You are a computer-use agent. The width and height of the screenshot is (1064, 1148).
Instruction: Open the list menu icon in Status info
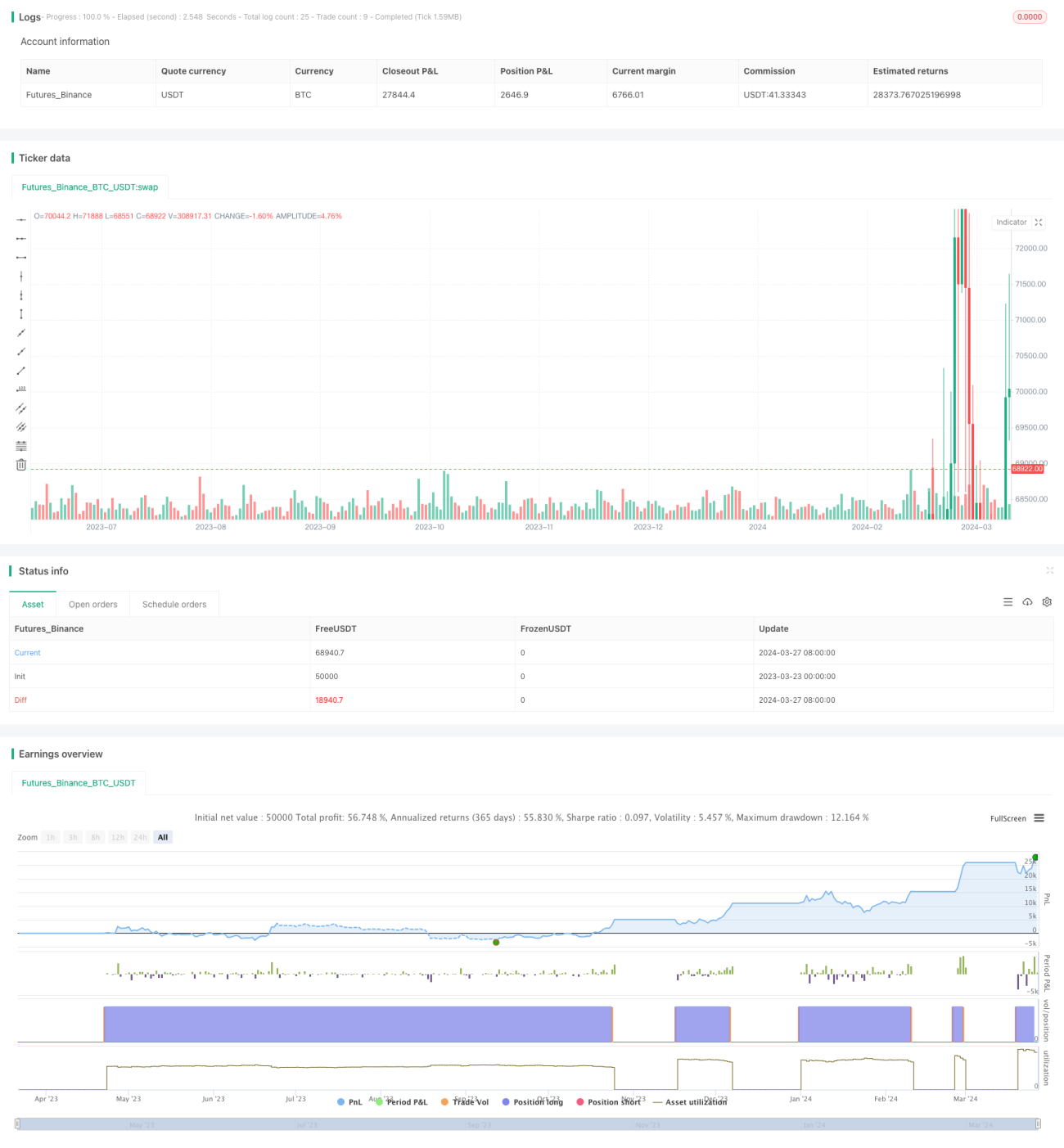(x=1008, y=602)
